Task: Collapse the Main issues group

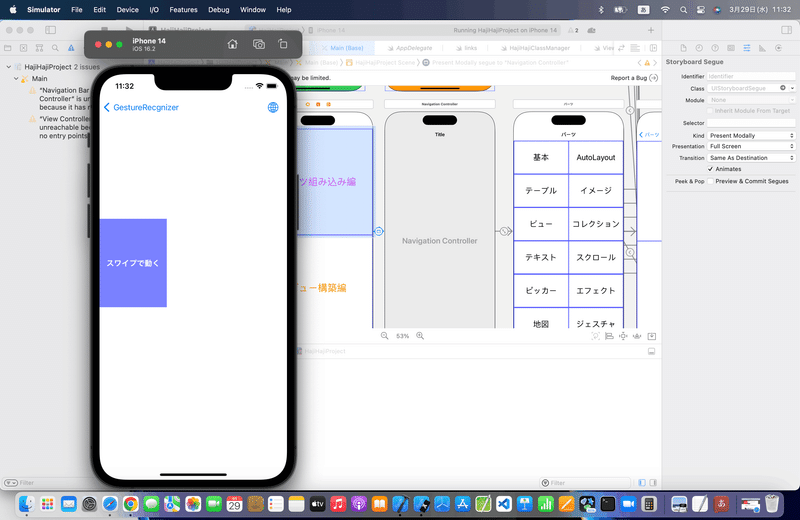Action: pos(16,79)
